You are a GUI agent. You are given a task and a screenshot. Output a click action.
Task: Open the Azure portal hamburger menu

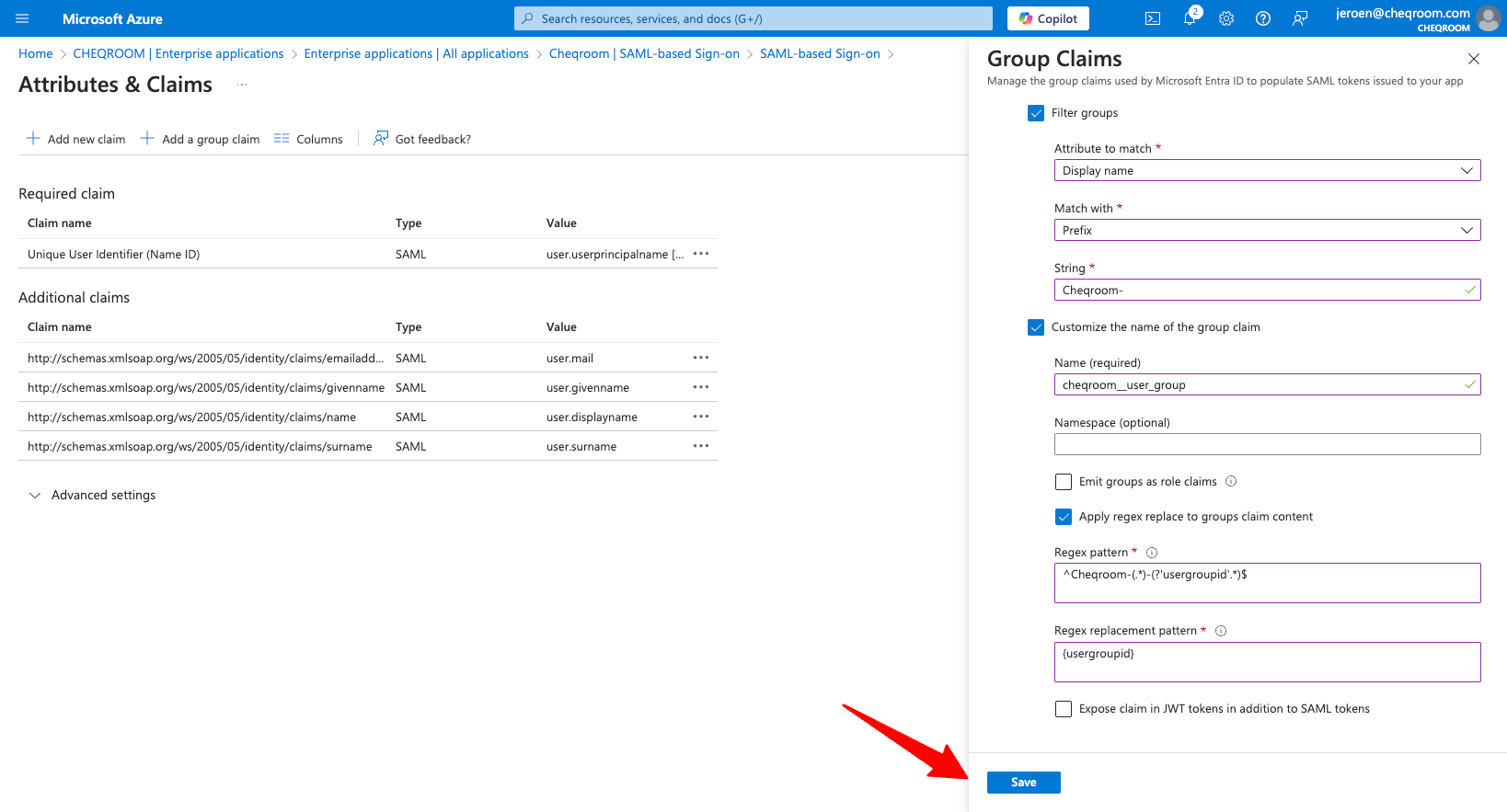tap(22, 18)
